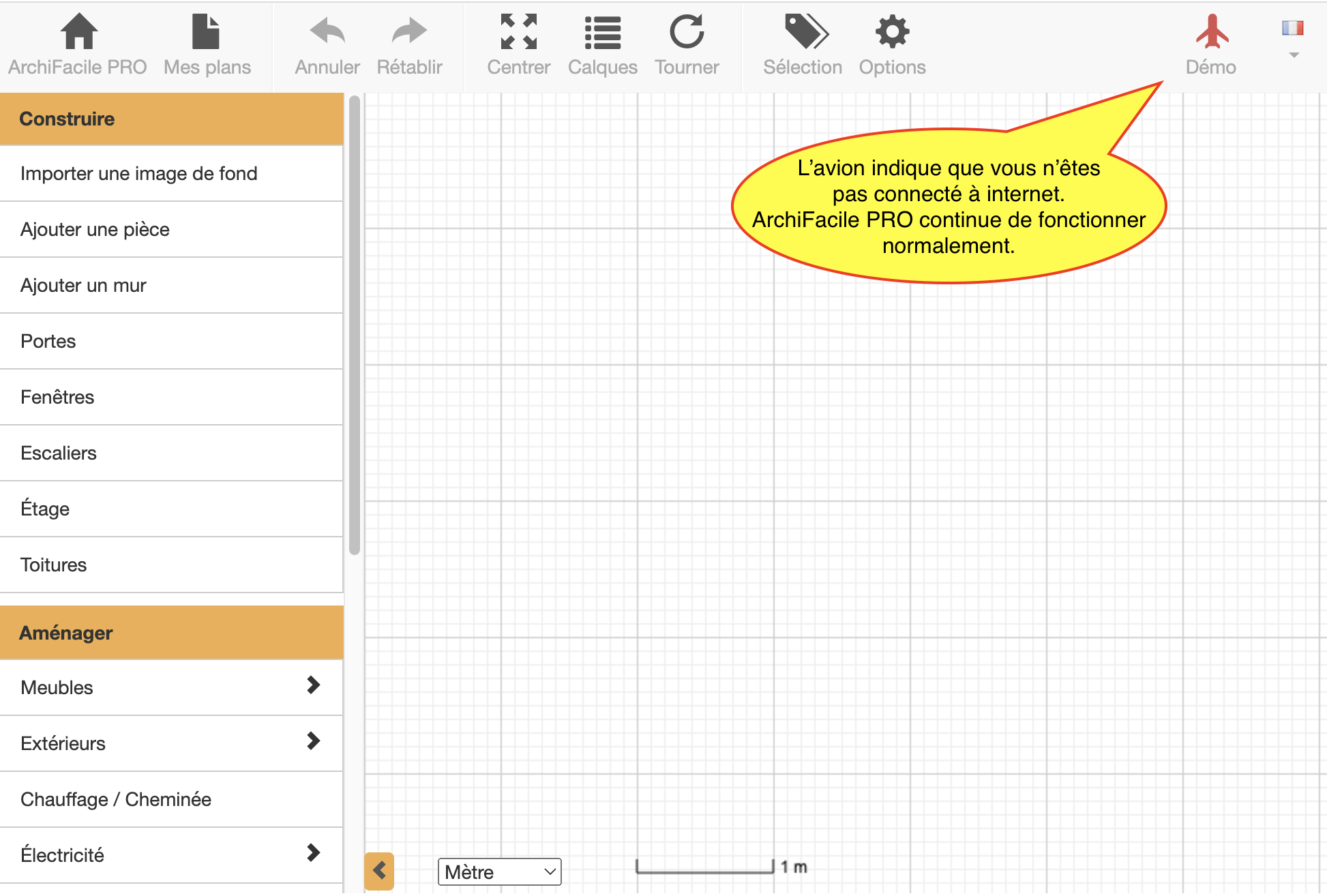This screenshot has height=896, width=1327.
Task: Collapse sidebar with orange arrow button
Action: click(379, 871)
